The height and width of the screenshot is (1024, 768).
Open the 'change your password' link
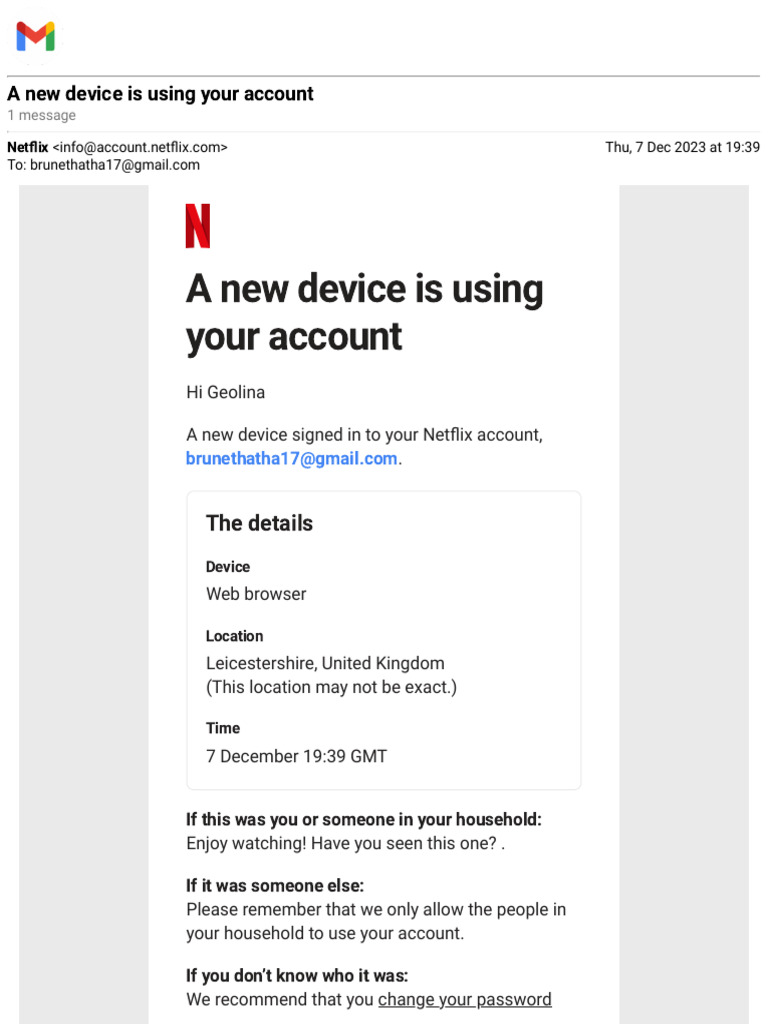coord(464,999)
